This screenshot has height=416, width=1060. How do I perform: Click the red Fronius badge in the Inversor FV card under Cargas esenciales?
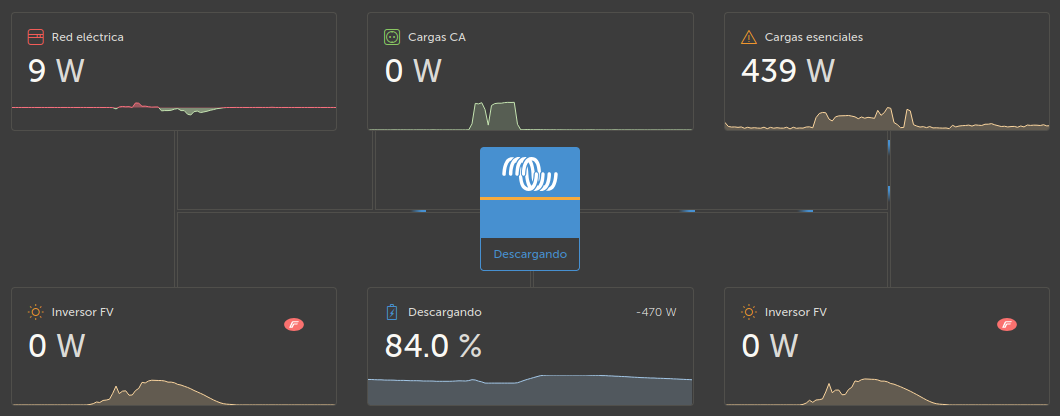(1007, 324)
